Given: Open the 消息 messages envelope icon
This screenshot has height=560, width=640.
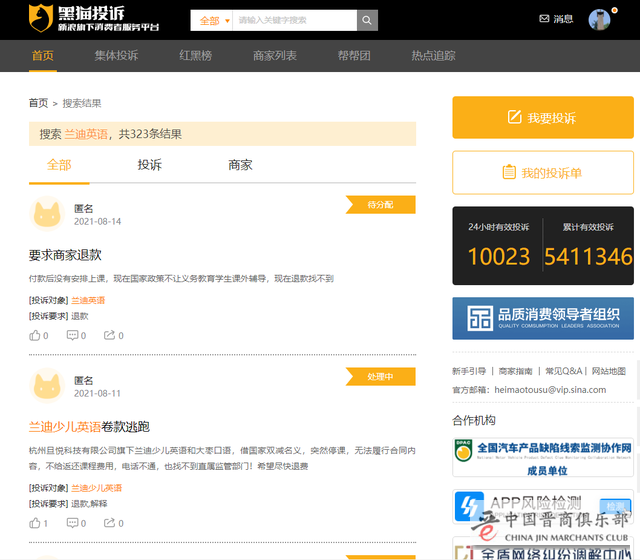Looking at the screenshot, I should pyautogui.click(x=544, y=19).
